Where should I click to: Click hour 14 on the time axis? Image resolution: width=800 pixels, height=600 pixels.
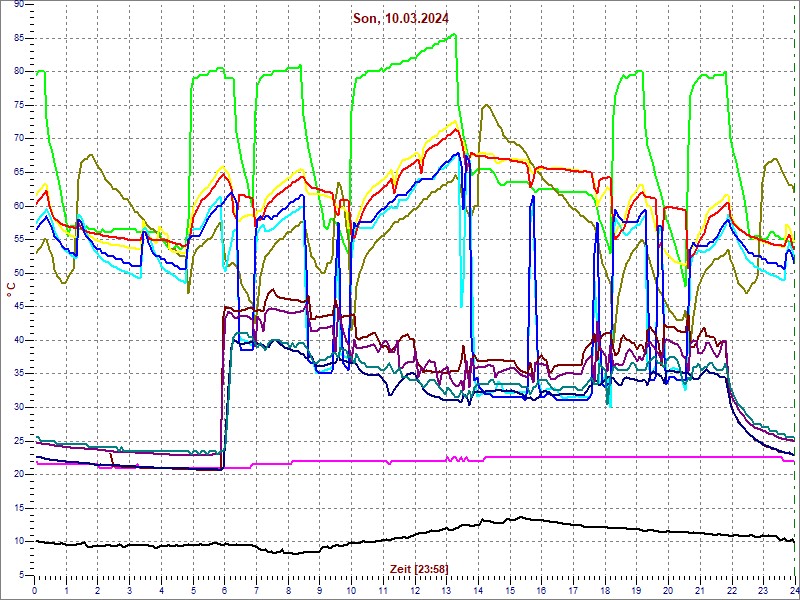point(478,591)
